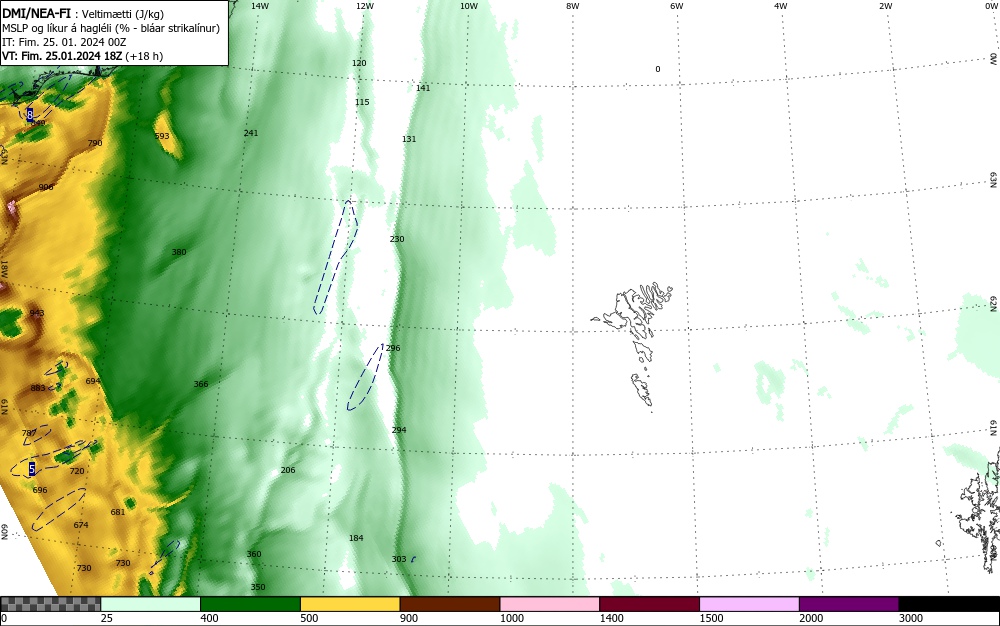Click the legend value 900
Viewport: 1000px width, 626px height.
coord(409,618)
